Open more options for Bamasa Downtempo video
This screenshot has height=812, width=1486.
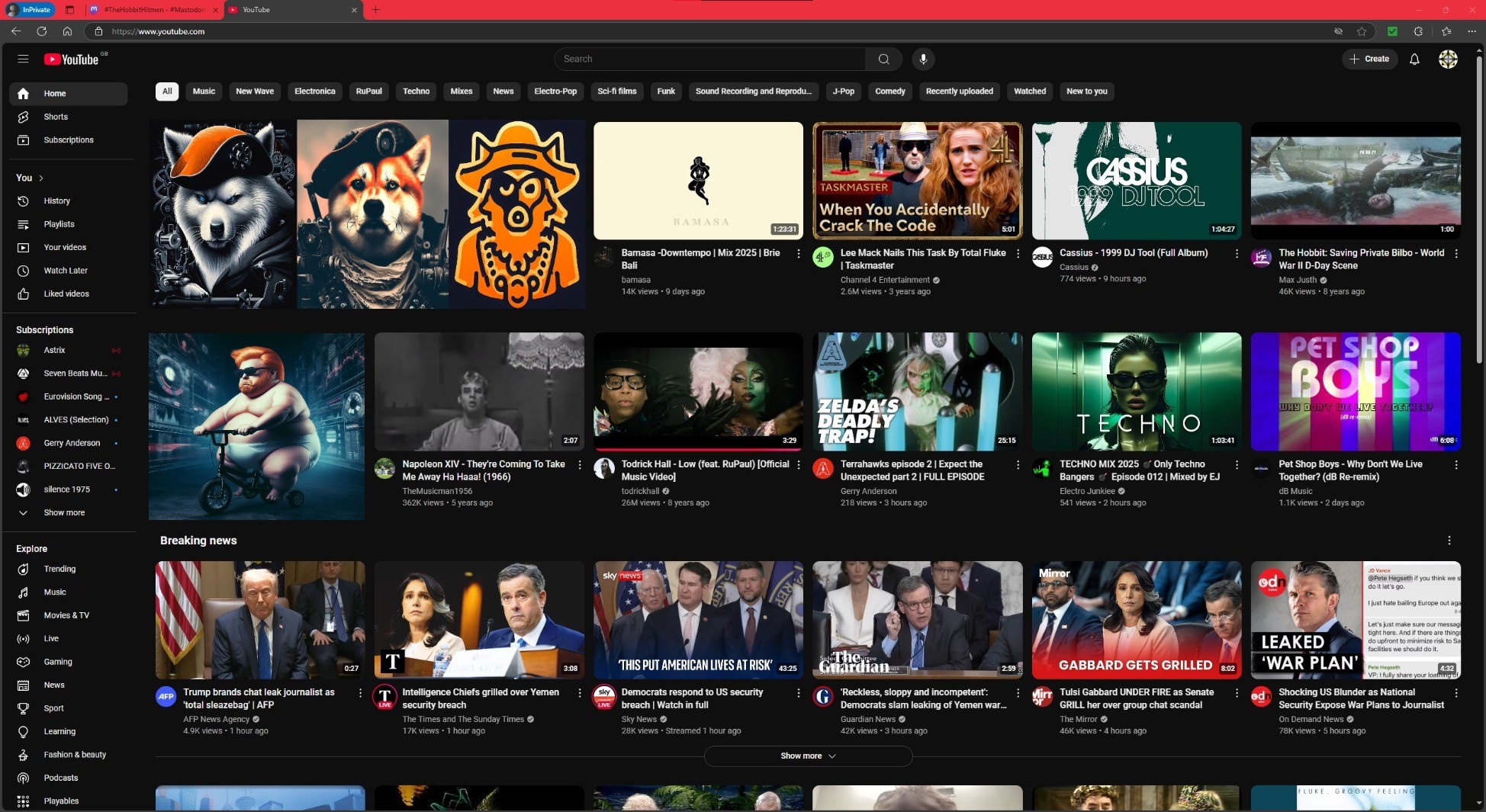click(799, 253)
